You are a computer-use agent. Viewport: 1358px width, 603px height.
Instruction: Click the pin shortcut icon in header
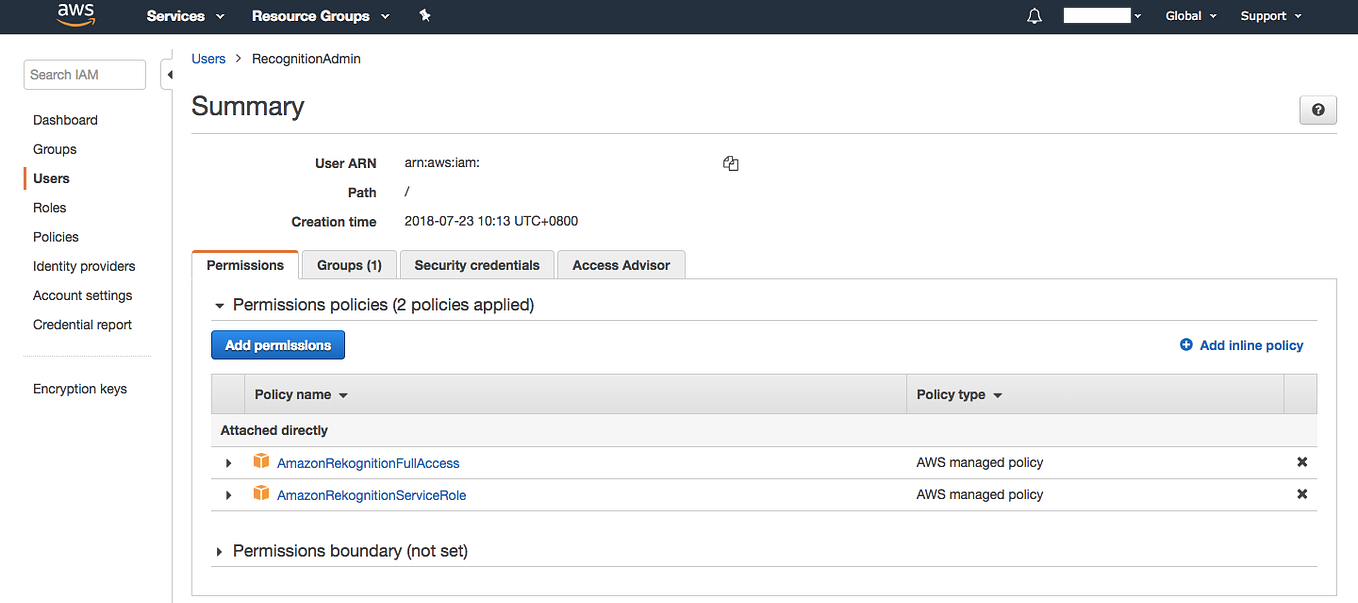[425, 16]
